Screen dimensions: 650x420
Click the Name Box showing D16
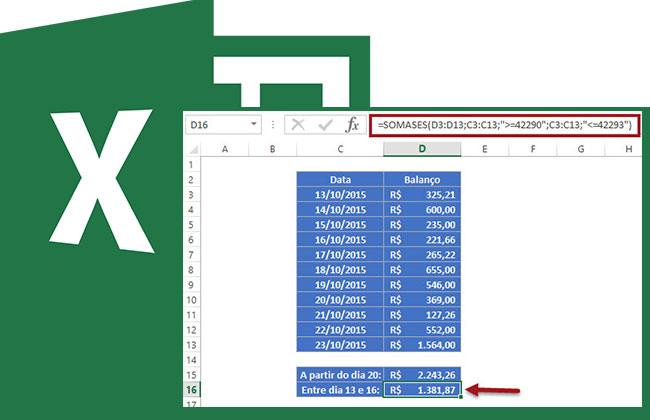[223, 124]
